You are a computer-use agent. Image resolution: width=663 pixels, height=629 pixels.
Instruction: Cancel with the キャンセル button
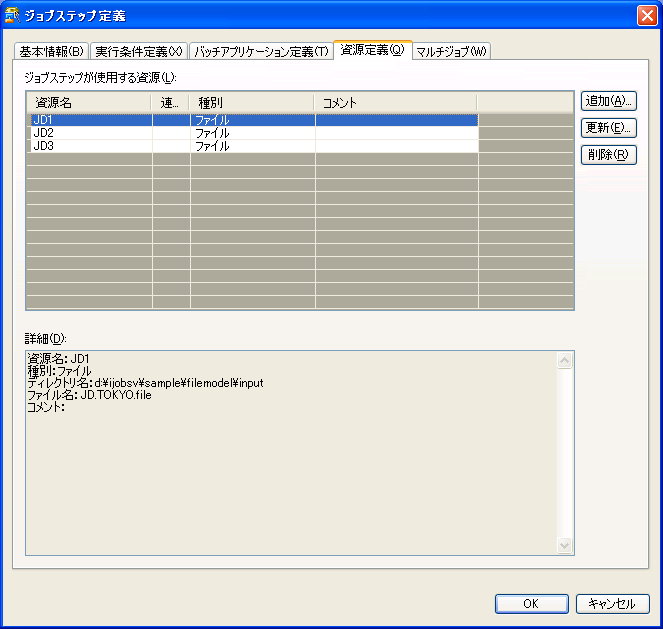pyautogui.click(x=612, y=604)
